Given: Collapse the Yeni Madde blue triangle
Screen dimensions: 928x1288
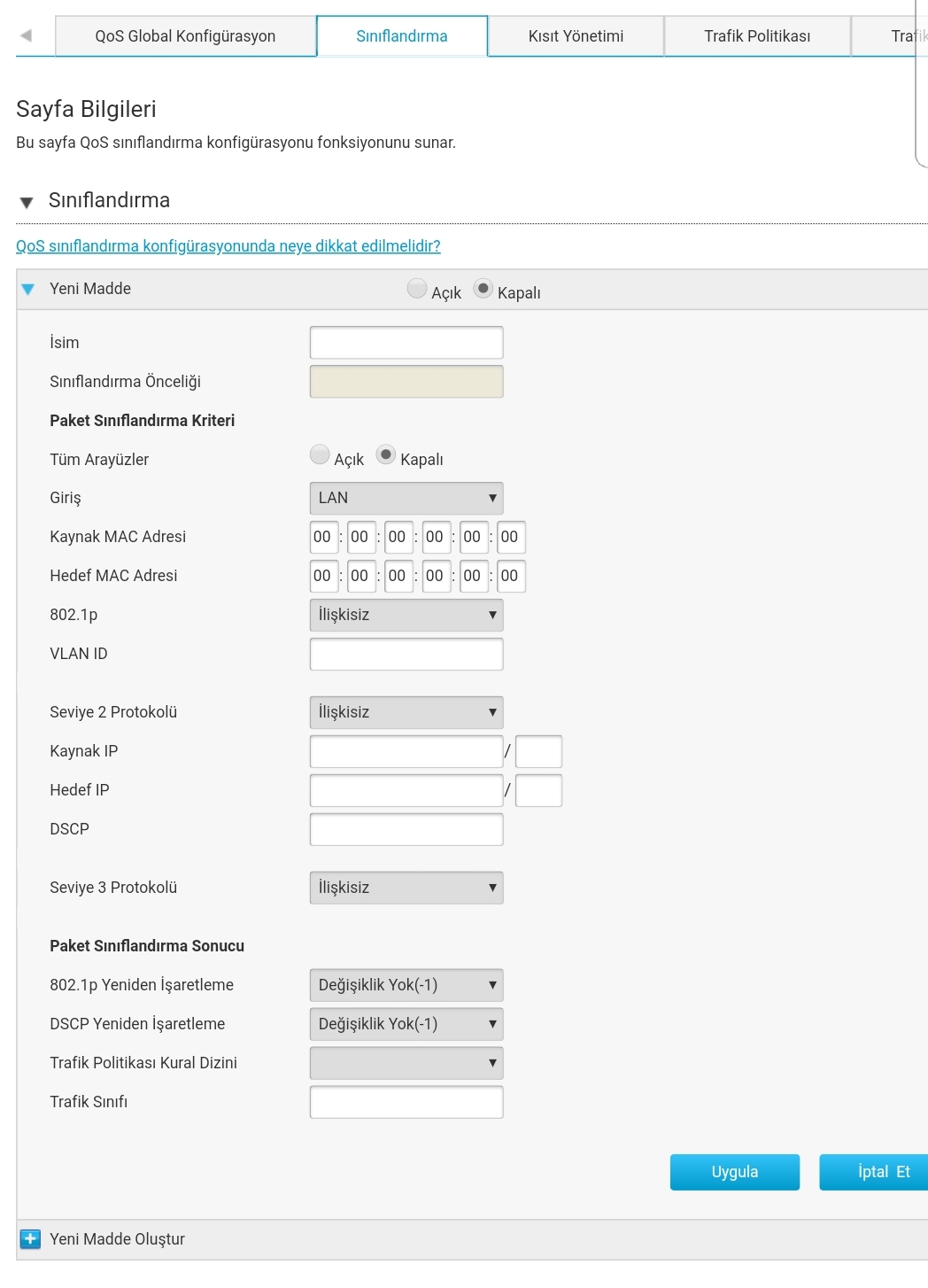Looking at the screenshot, I should (x=28, y=289).
